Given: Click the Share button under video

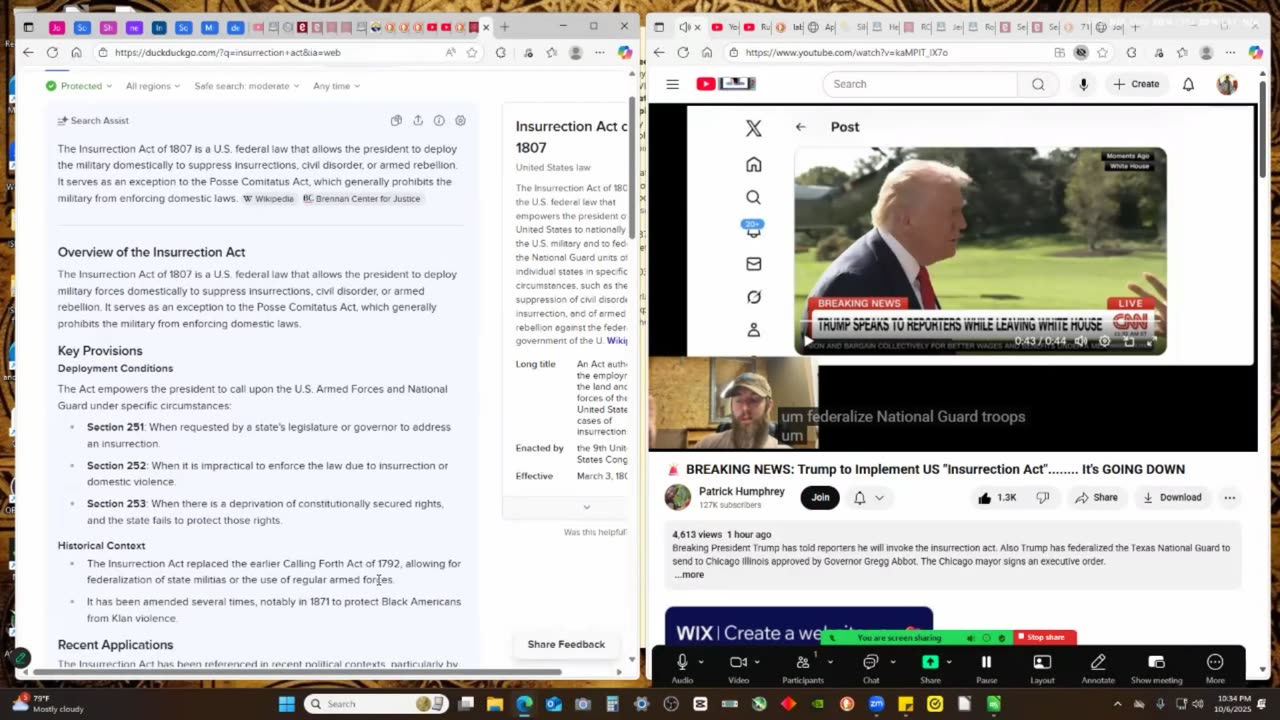Looking at the screenshot, I should coord(1096,497).
